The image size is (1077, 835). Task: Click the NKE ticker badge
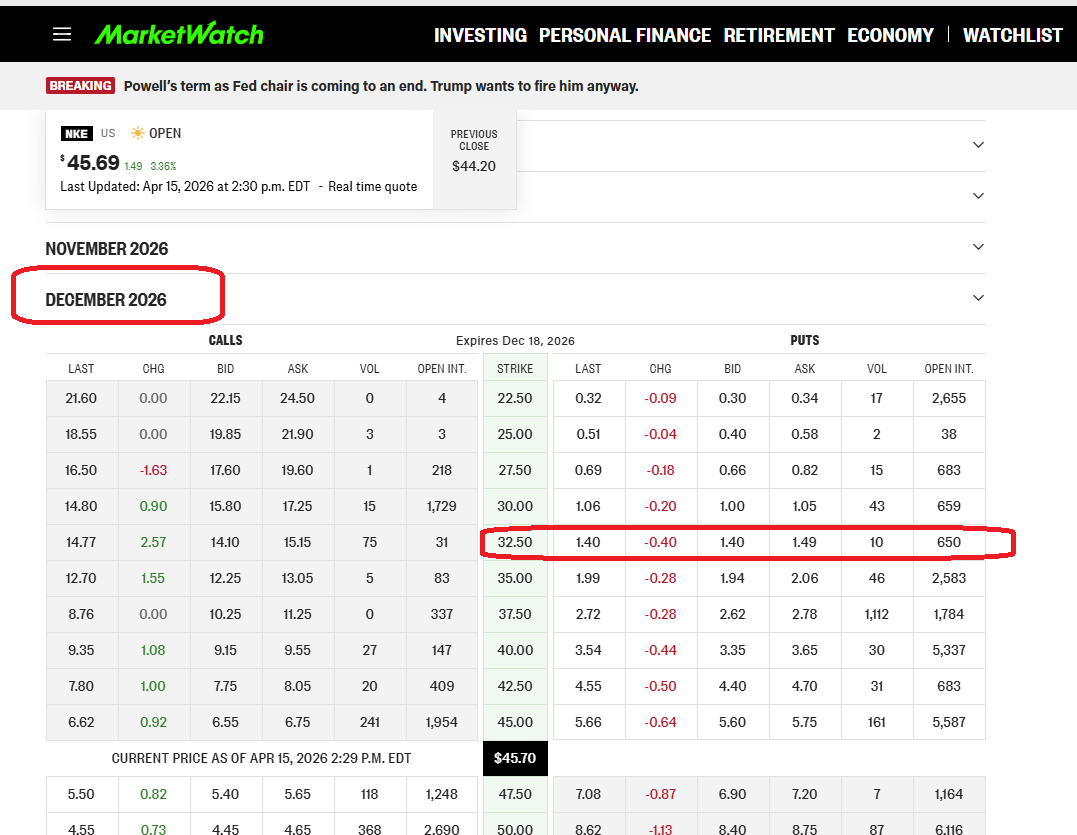click(x=76, y=133)
